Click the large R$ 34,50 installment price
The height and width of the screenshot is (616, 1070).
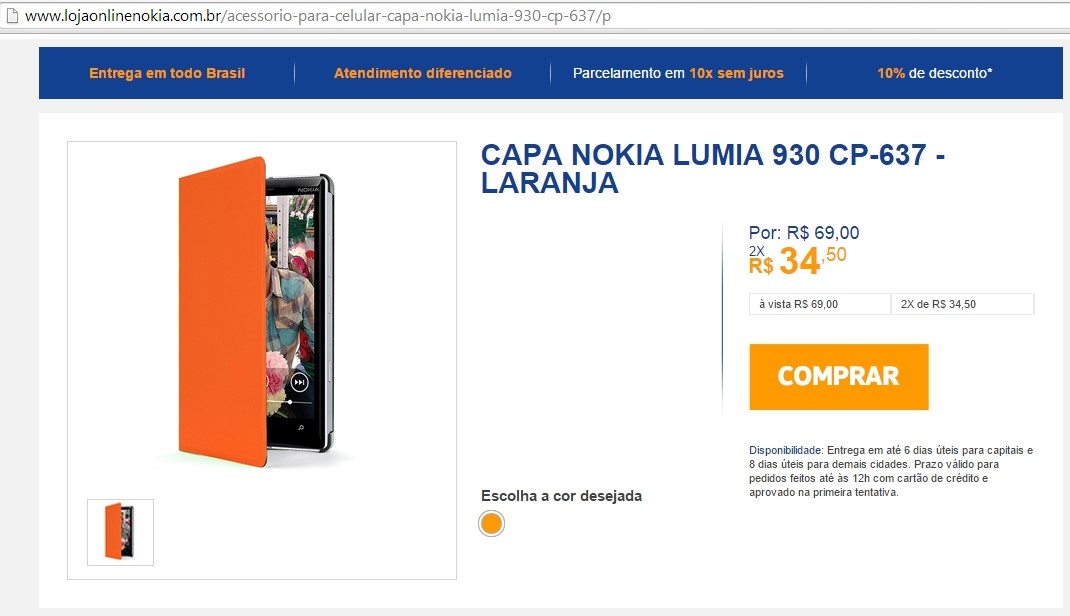point(797,260)
